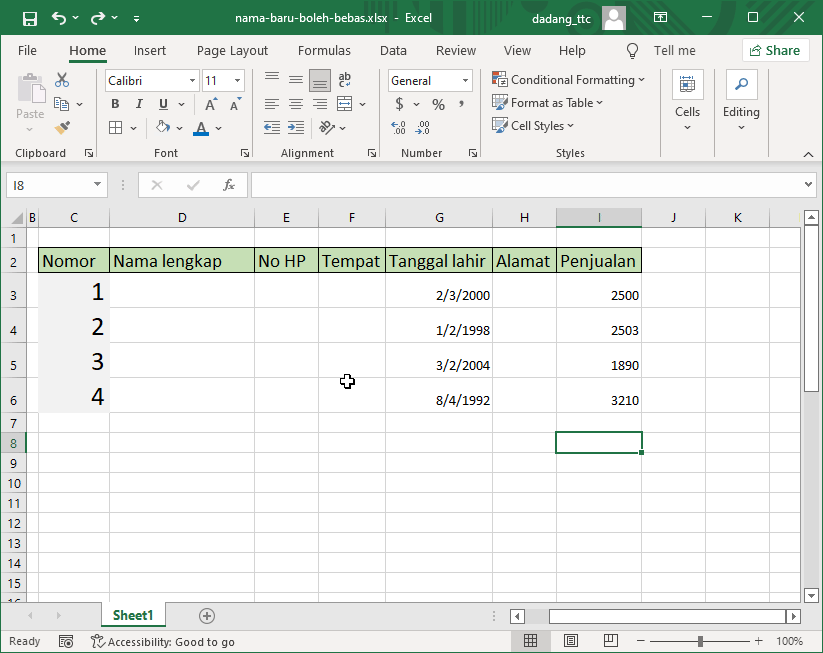Click the Font Color icon
823x653 pixels.
point(200,128)
